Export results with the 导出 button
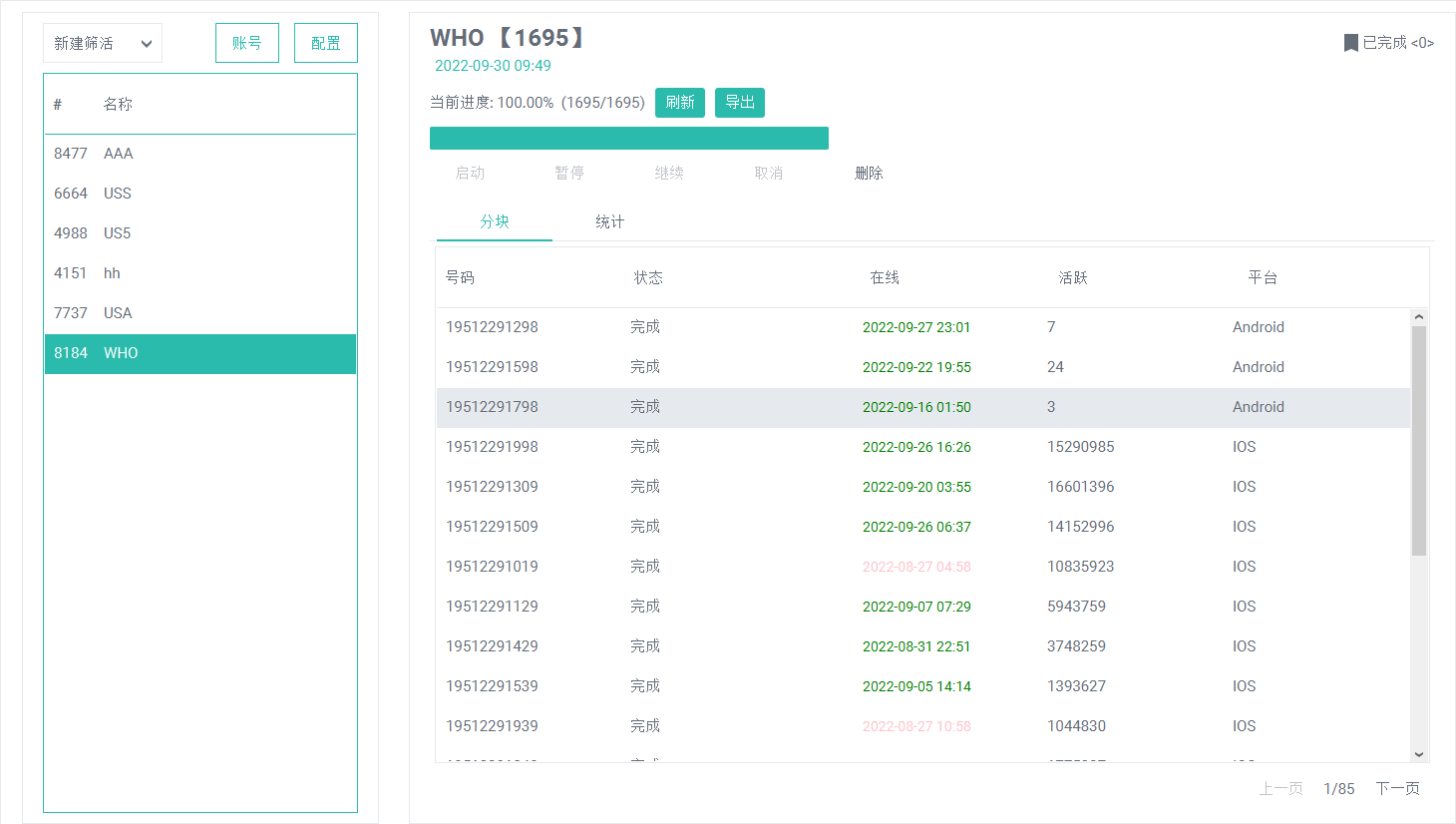1456x824 pixels. coord(740,103)
